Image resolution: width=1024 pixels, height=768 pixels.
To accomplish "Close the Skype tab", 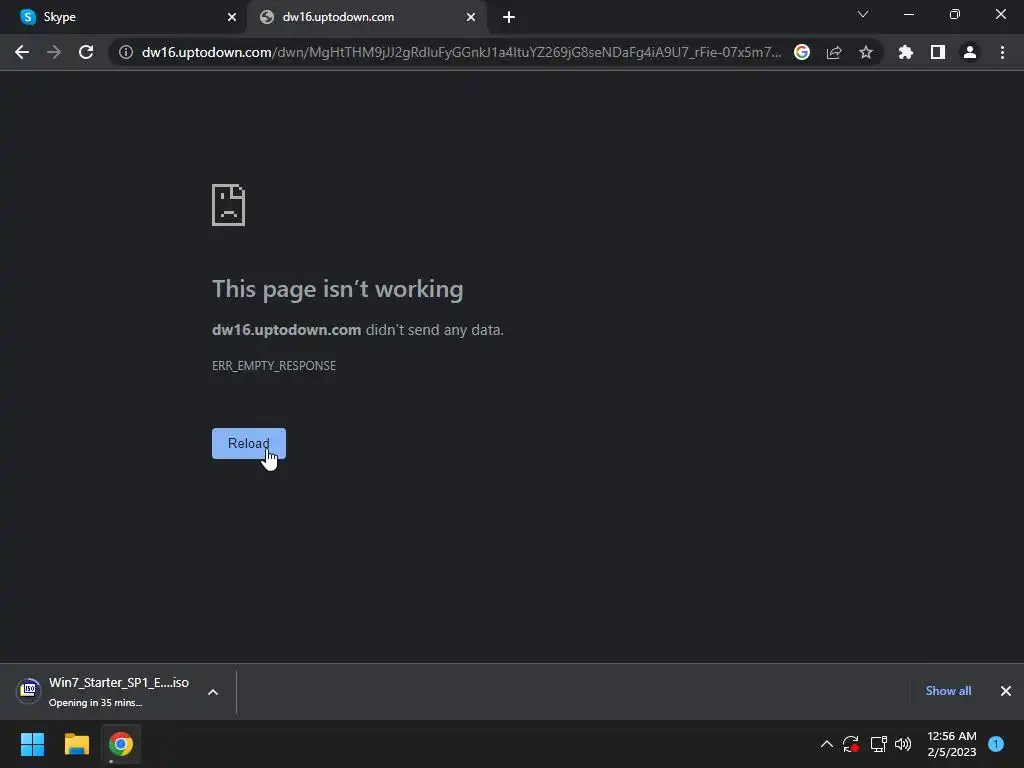I will point(232,18).
